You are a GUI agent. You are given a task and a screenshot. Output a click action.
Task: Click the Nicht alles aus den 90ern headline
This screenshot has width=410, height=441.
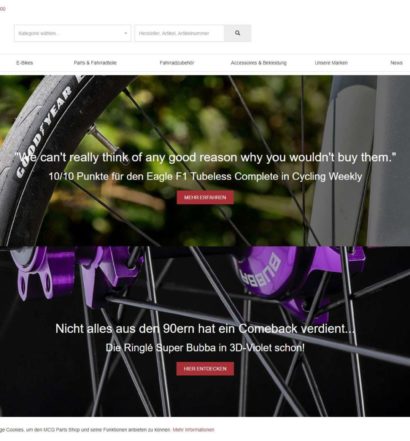[x=205, y=329]
